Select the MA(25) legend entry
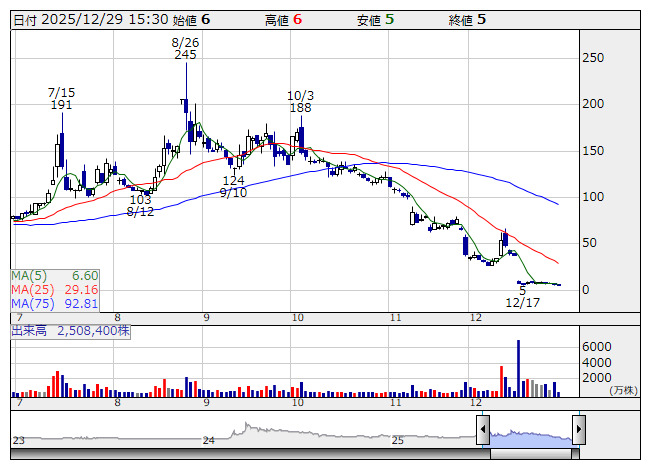 (56, 289)
